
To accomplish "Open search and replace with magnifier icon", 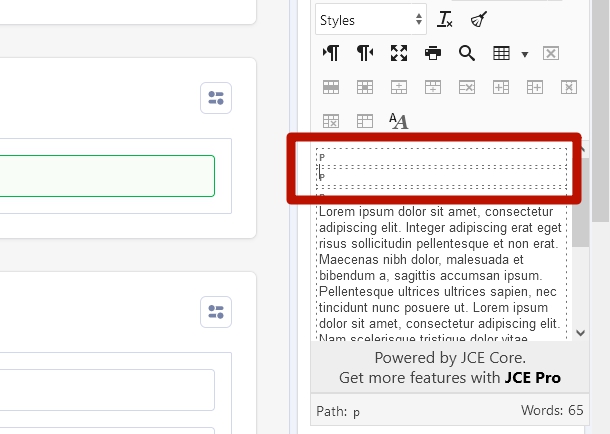I will 467,53.
